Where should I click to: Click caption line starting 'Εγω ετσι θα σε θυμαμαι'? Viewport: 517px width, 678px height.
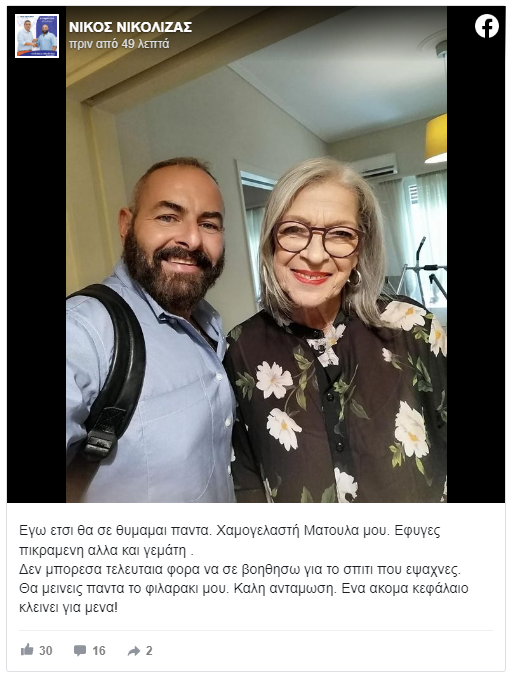(230, 531)
